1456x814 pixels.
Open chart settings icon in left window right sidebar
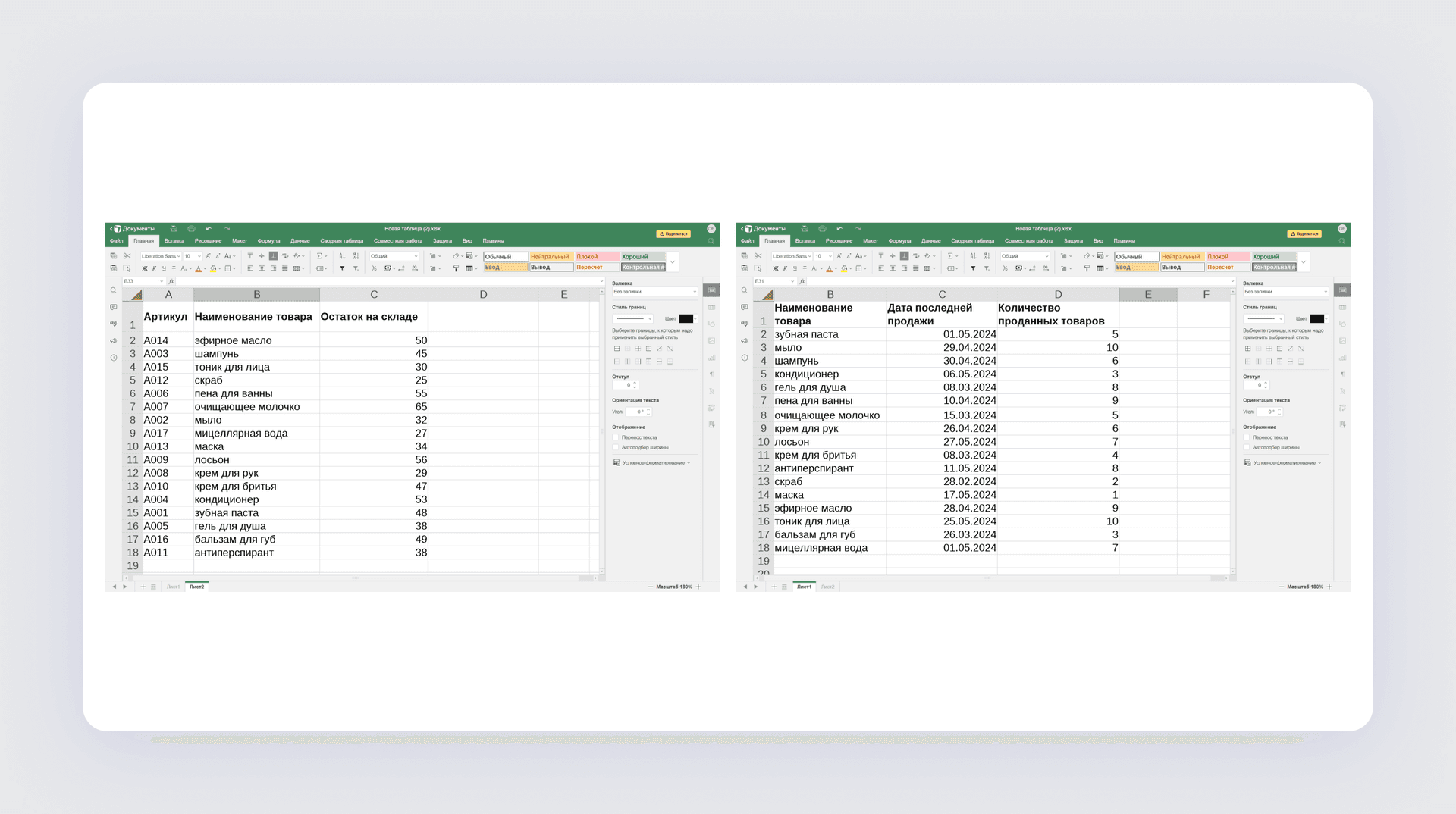711,358
